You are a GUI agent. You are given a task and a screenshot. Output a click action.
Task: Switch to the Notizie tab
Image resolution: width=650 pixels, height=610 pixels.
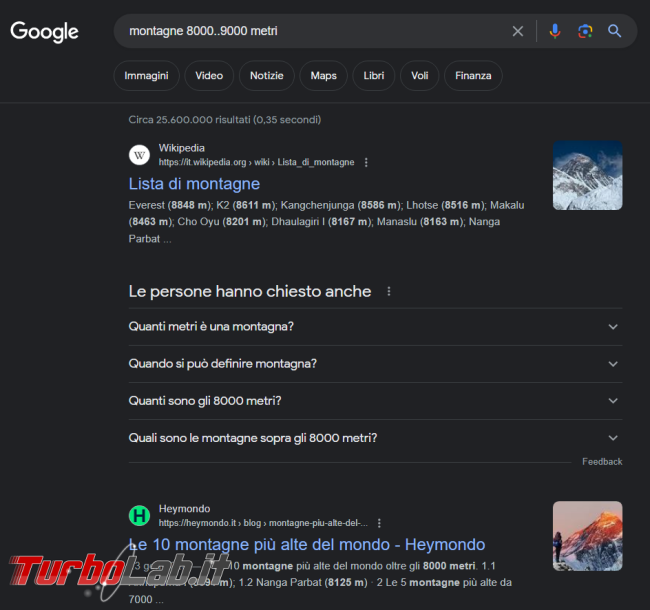click(x=267, y=75)
